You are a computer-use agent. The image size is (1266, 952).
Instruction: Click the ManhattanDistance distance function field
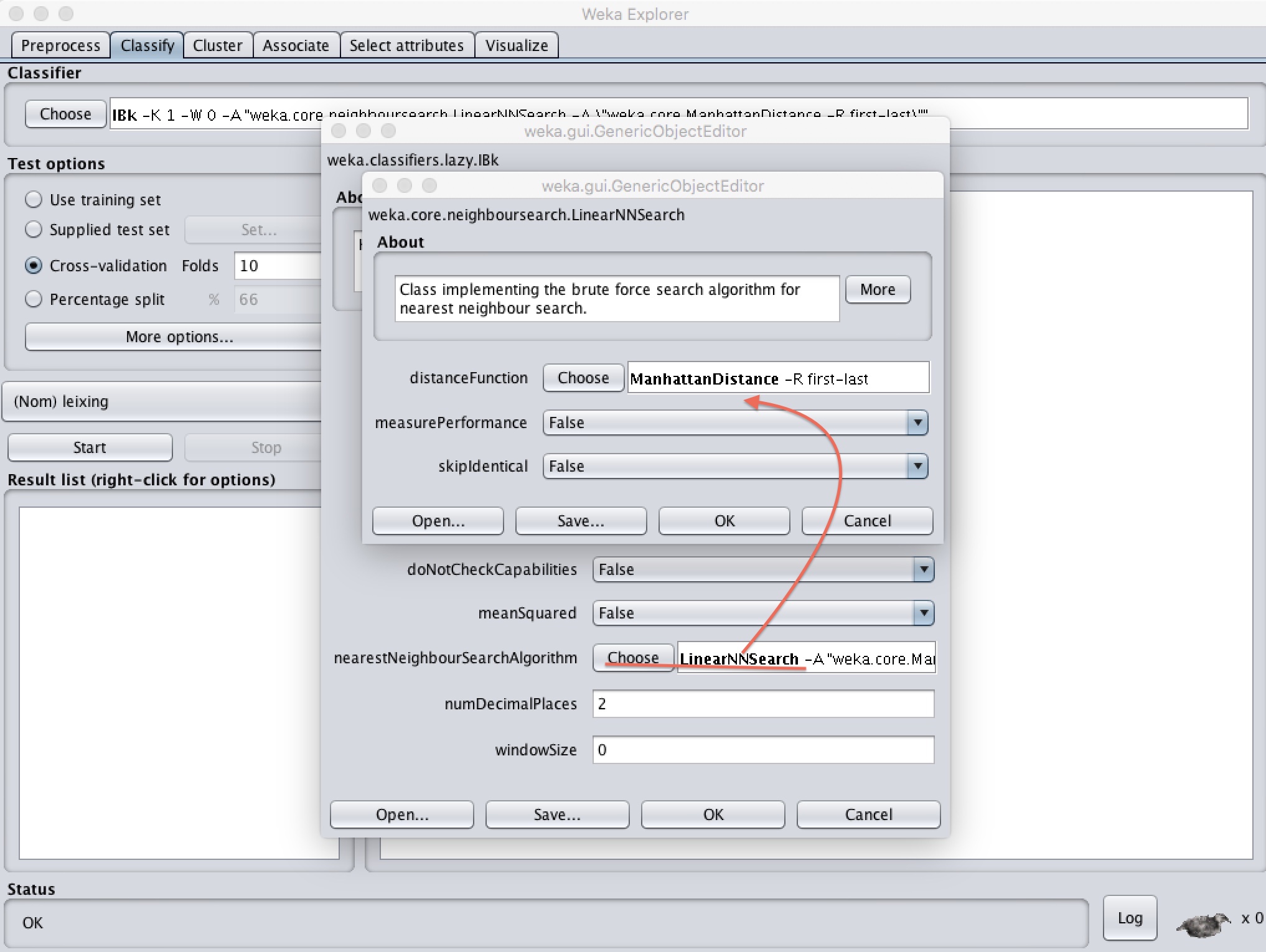coord(778,378)
